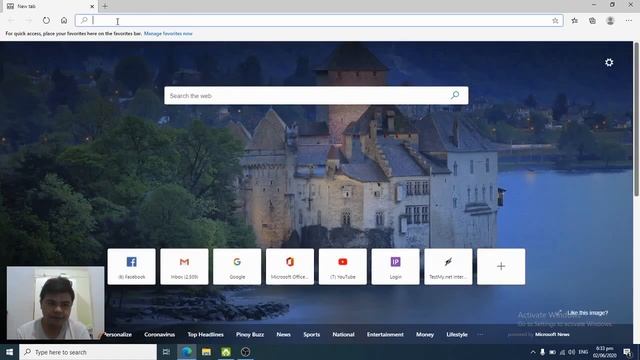Viewport: 640px width, 360px height.
Task: Open the YouTube quick link tile
Action: click(343, 267)
